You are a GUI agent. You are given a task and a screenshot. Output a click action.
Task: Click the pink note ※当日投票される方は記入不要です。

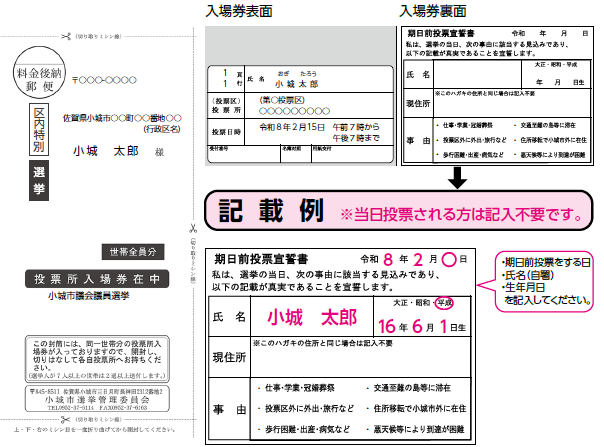[461, 214]
